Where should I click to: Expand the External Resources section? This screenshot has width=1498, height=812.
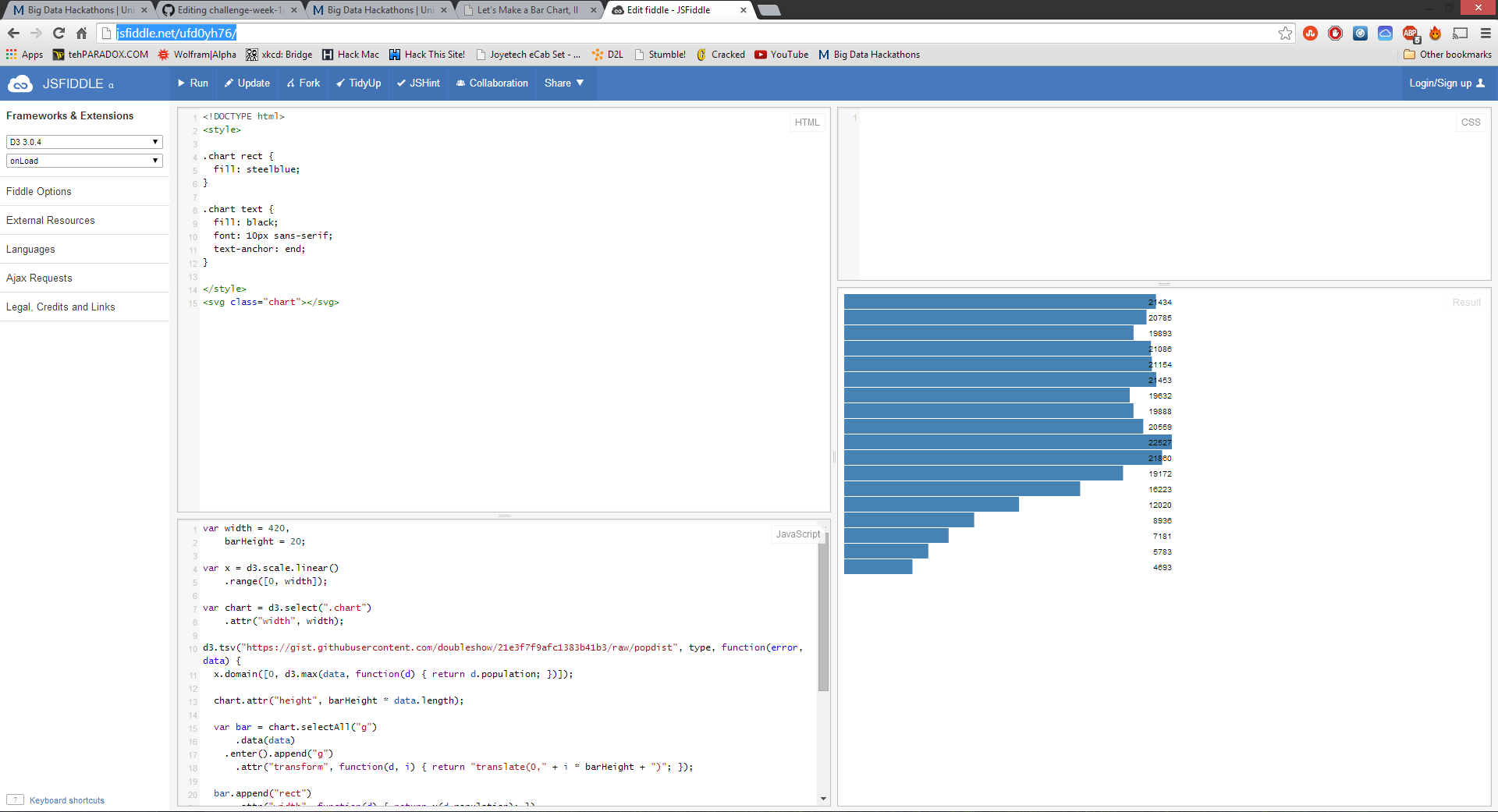tap(84, 220)
